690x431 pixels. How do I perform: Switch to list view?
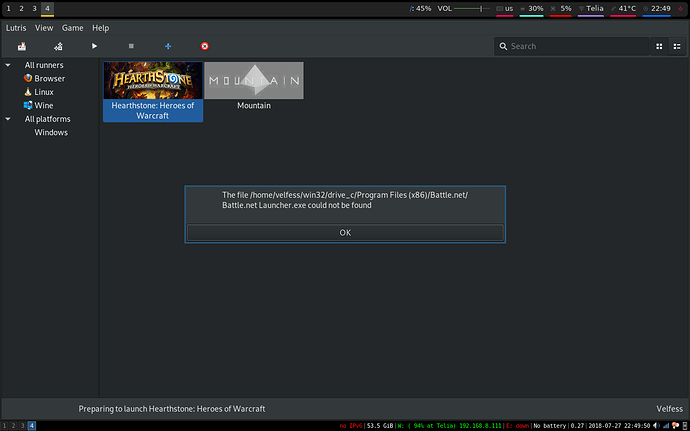(677, 46)
